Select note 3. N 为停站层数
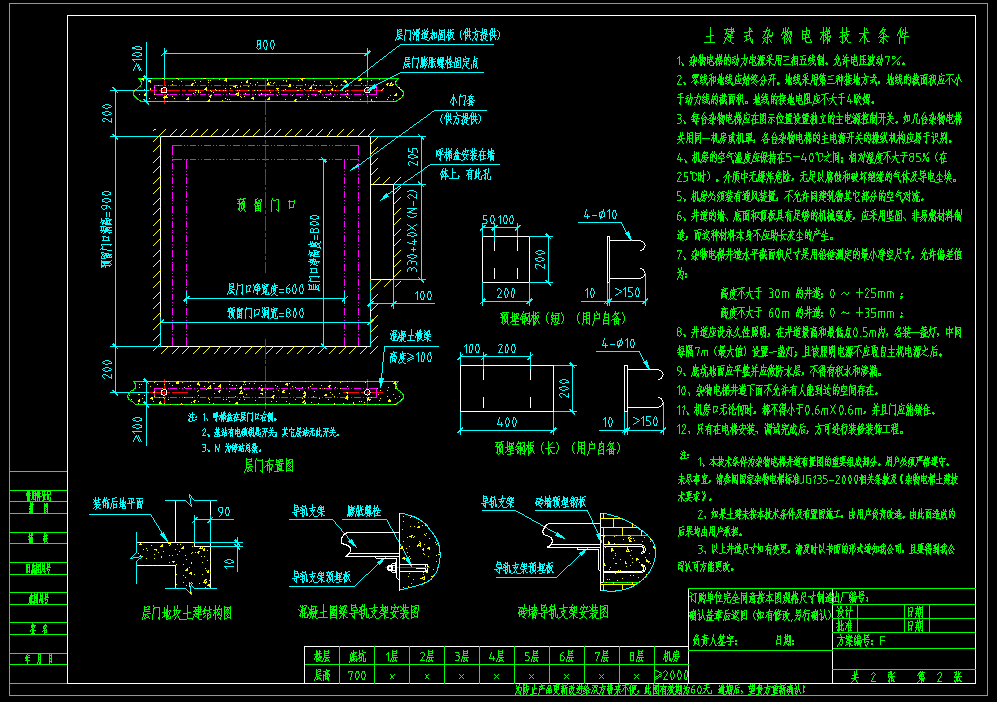Image resolution: width=997 pixels, height=702 pixels. click(231, 448)
